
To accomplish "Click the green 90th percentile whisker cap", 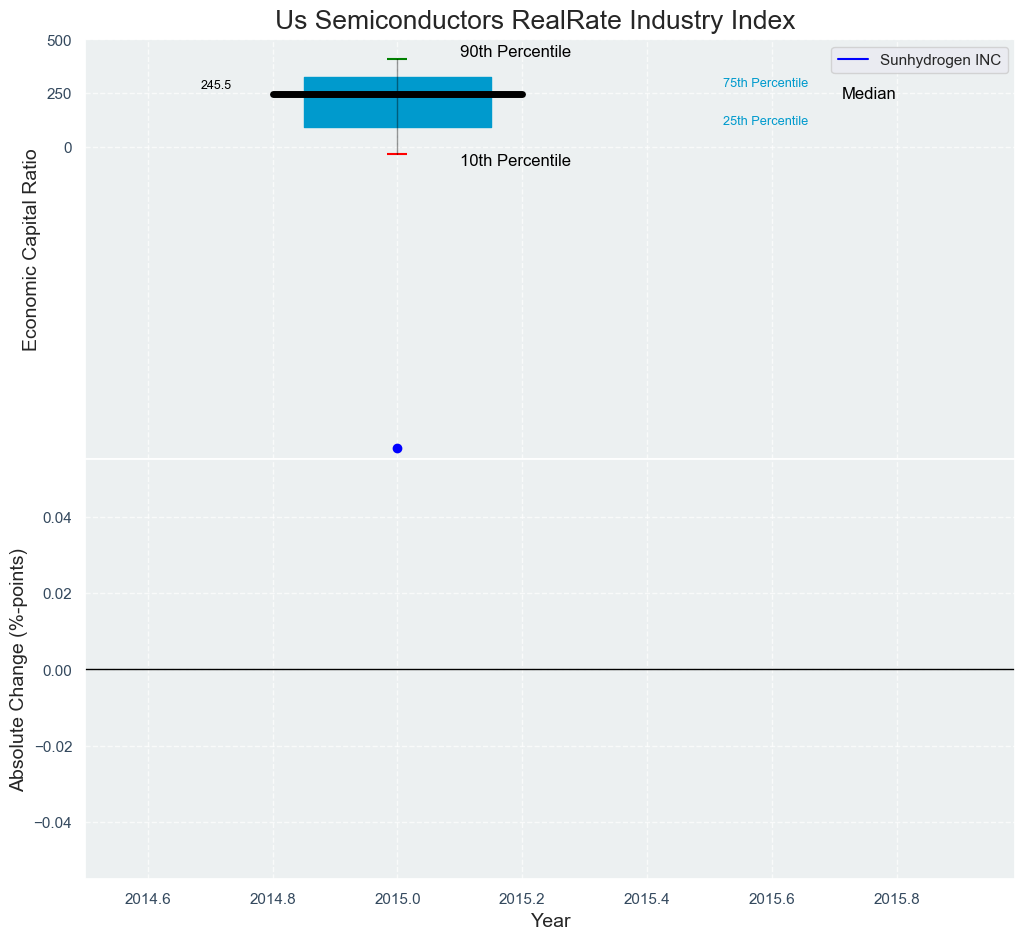I will point(397,59).
